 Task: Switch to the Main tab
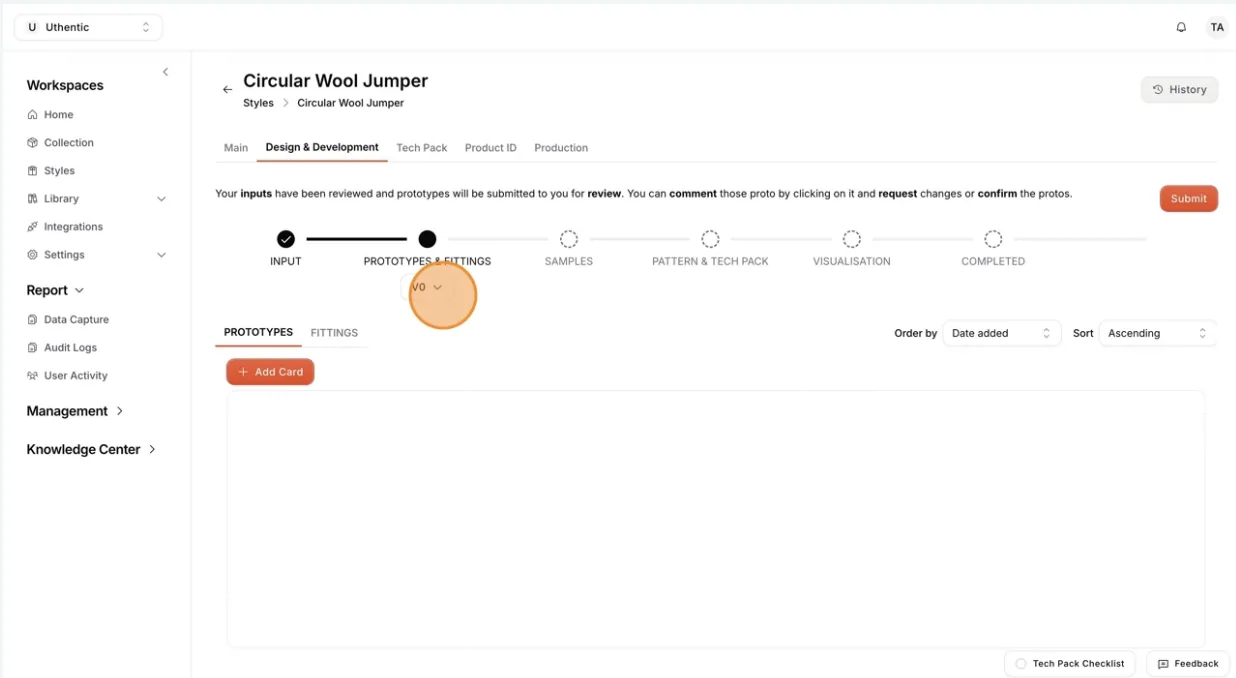[x=236, y=148]
